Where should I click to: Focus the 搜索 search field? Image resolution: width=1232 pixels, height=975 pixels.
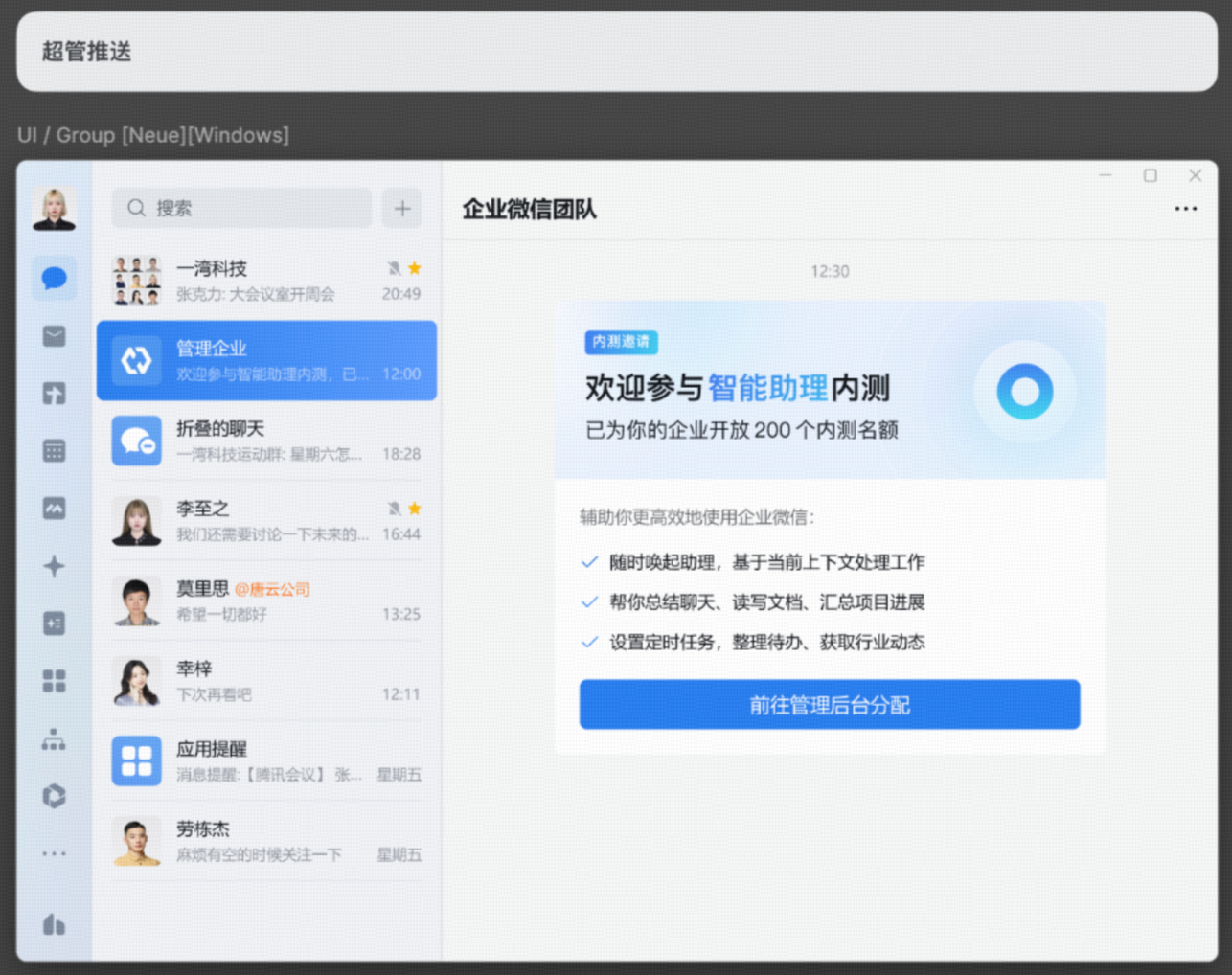pos(241,208)
